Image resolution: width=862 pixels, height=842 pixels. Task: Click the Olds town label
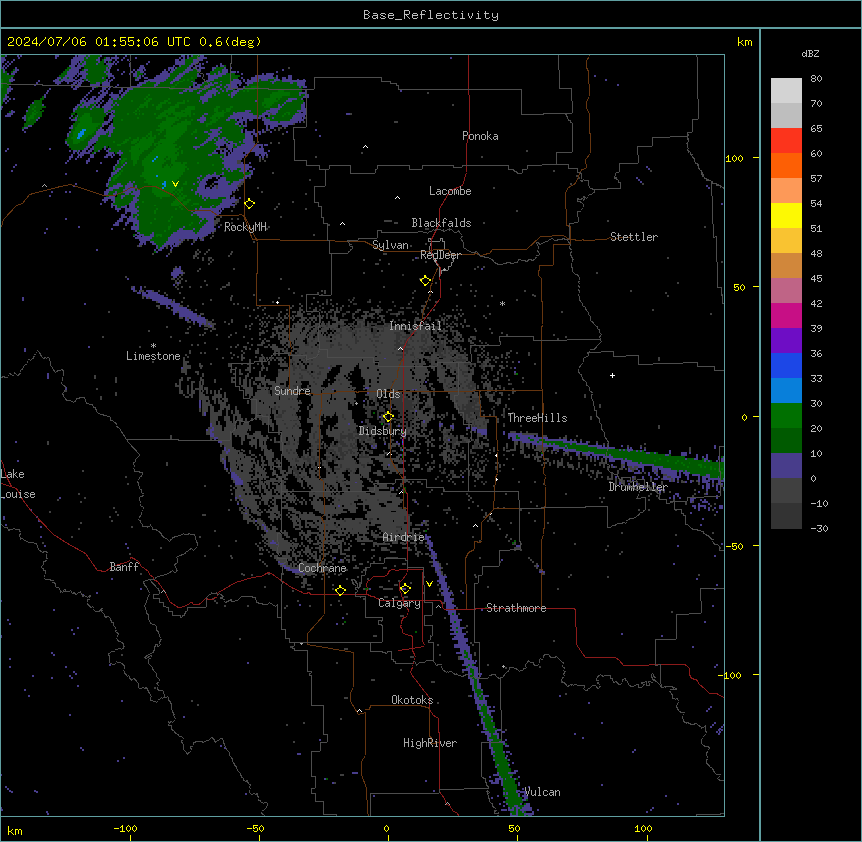click(388, 394)
